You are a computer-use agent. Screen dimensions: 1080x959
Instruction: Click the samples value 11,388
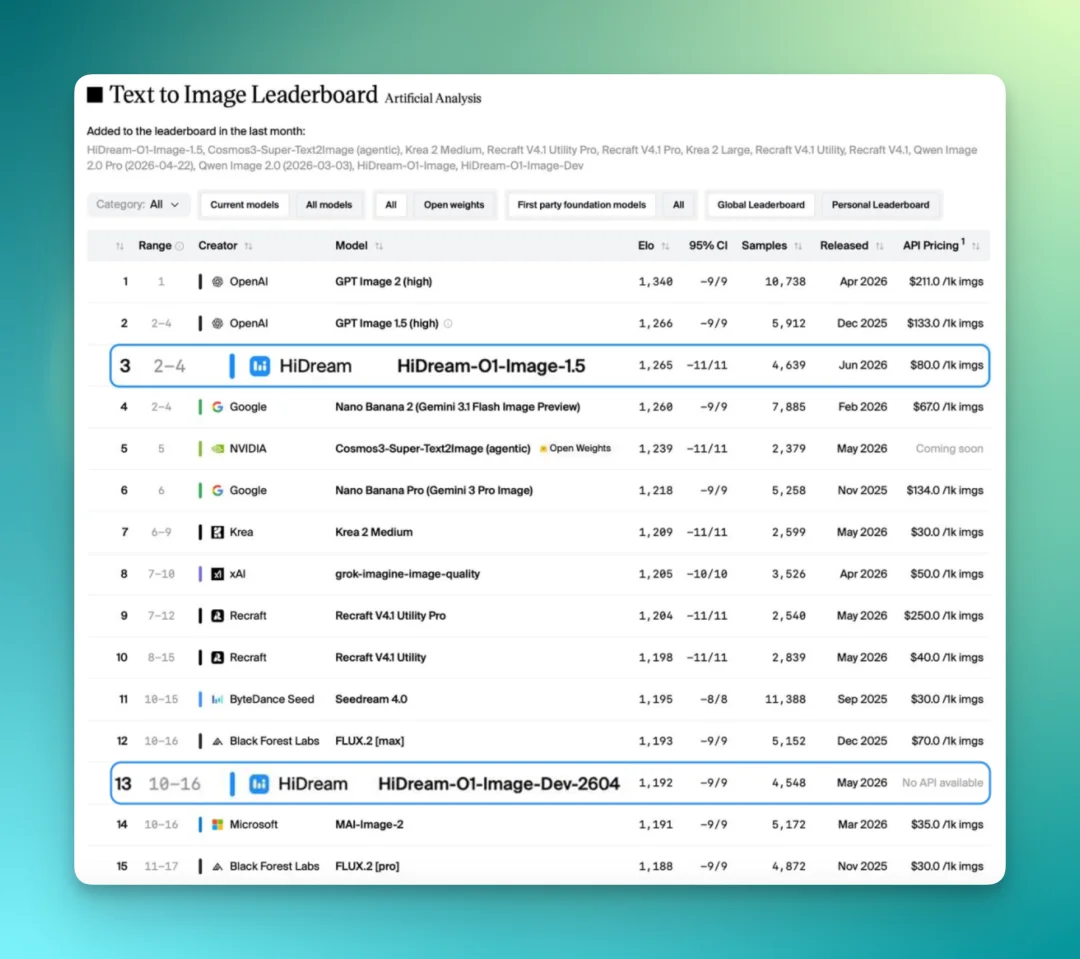click(x=785, y=699)
